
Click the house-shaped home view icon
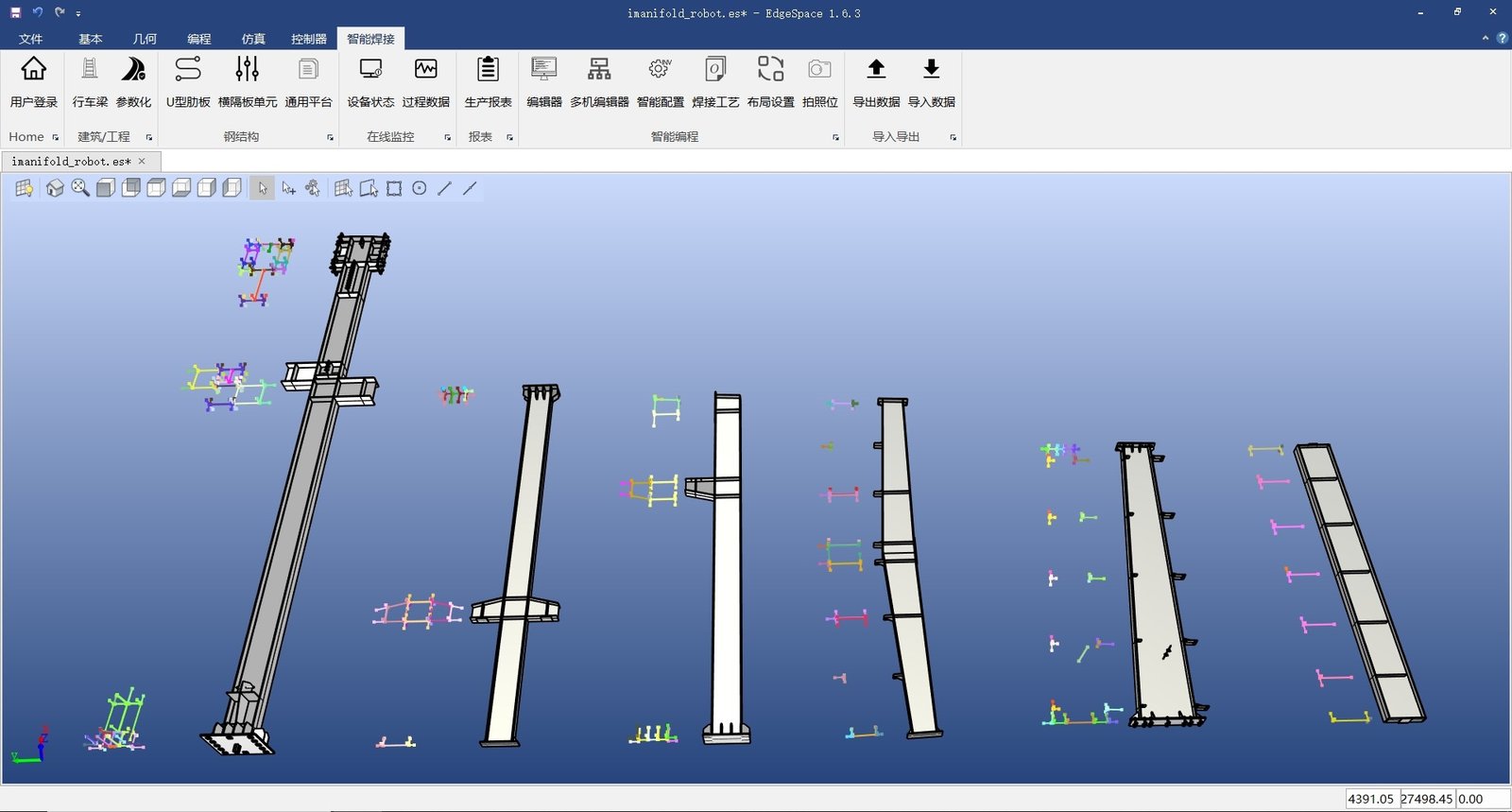tap(55, 188)
